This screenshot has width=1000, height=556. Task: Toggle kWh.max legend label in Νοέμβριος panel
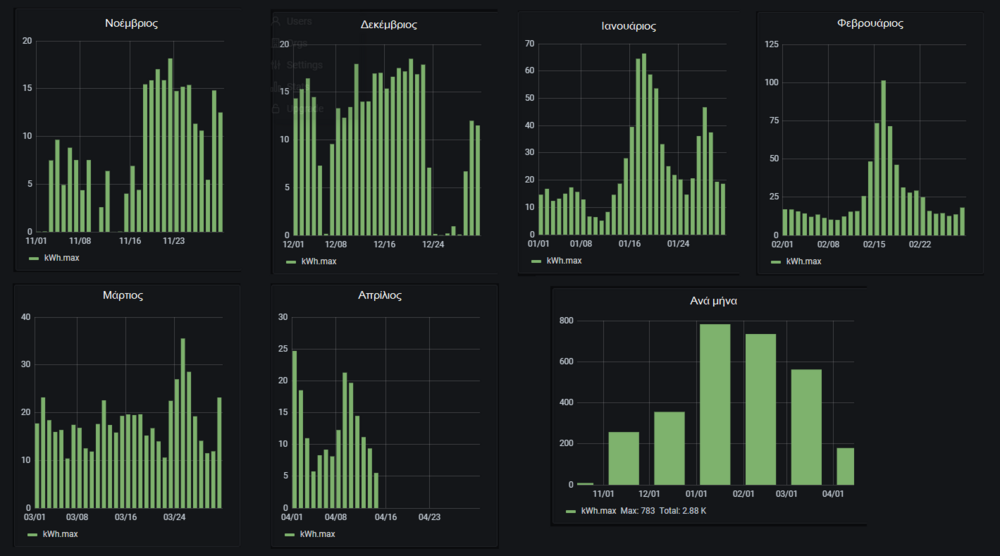(62, 259)
